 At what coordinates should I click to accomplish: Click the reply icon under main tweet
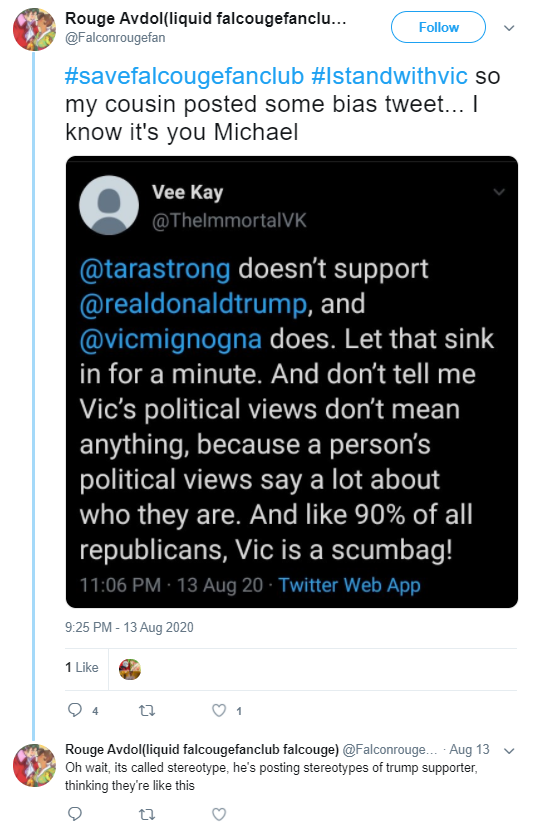tap(75, 710)
